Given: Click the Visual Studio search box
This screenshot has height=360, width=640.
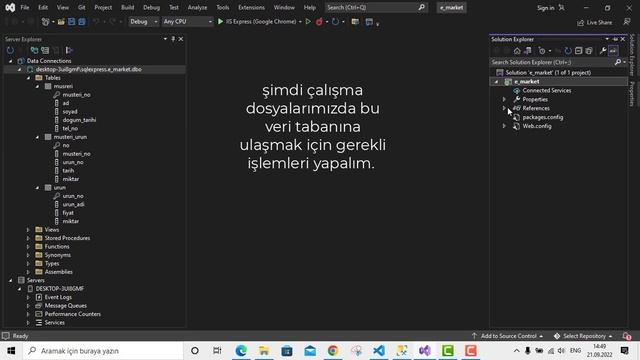Looking at the screenshot, I should pyautogui.click(x=376, y=7).
